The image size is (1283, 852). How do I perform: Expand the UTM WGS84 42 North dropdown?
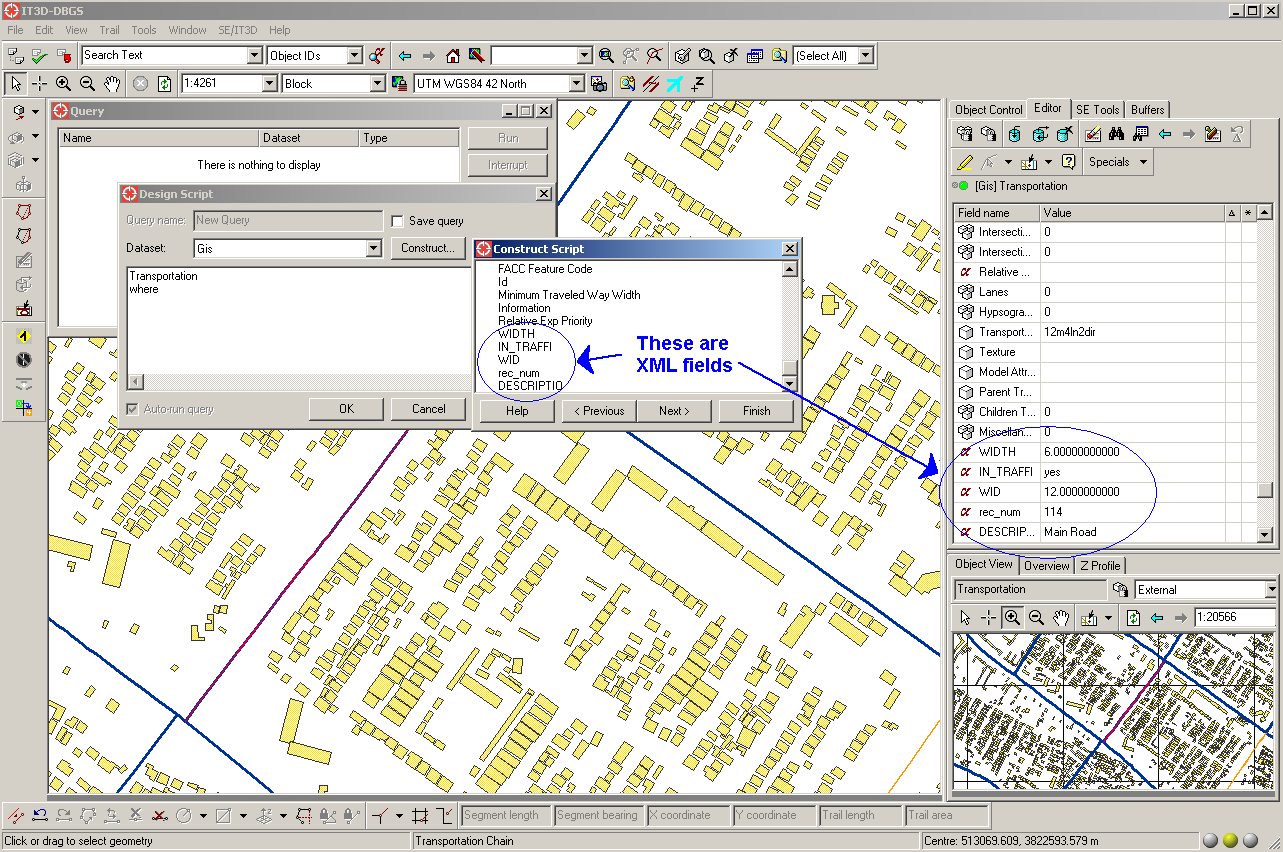577,84
